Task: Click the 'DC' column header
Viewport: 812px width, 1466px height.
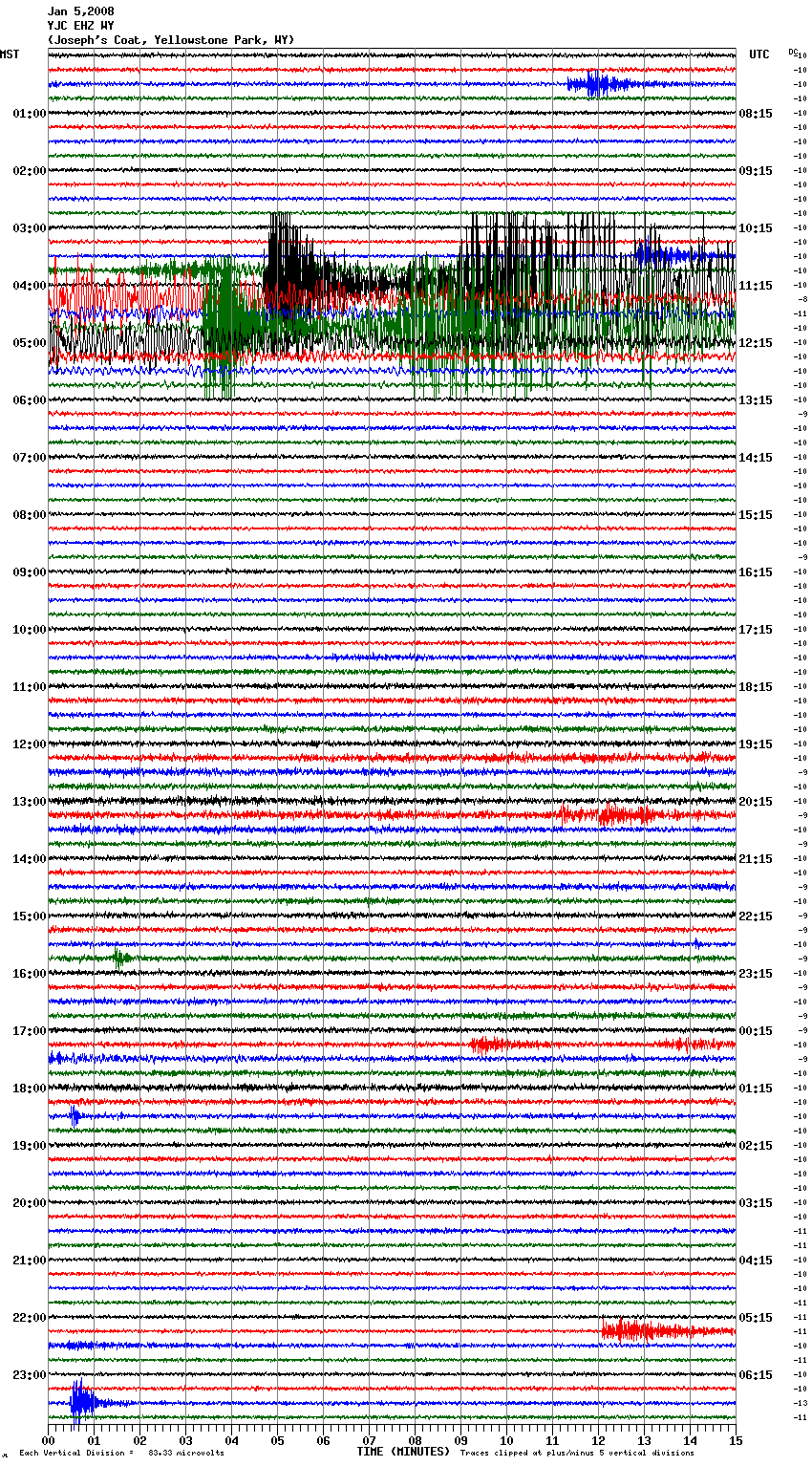Action: click(793, 52)
